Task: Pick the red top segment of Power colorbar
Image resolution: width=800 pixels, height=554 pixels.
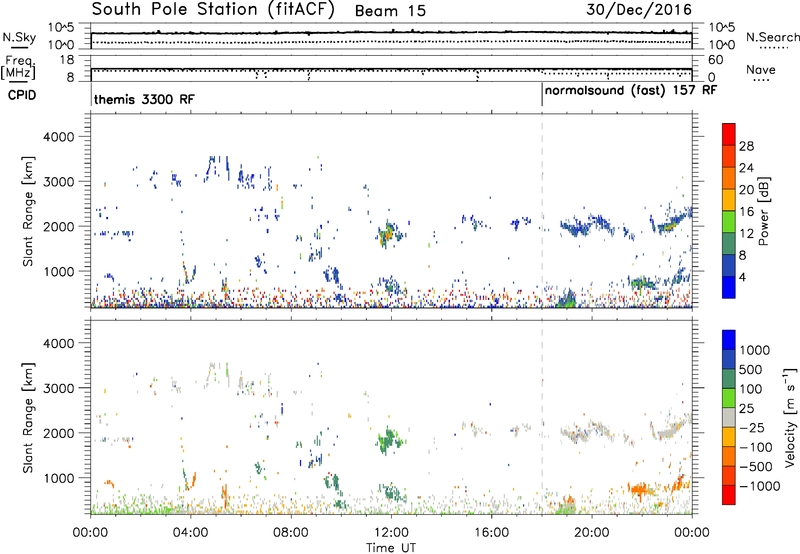Action: (729, 134)
